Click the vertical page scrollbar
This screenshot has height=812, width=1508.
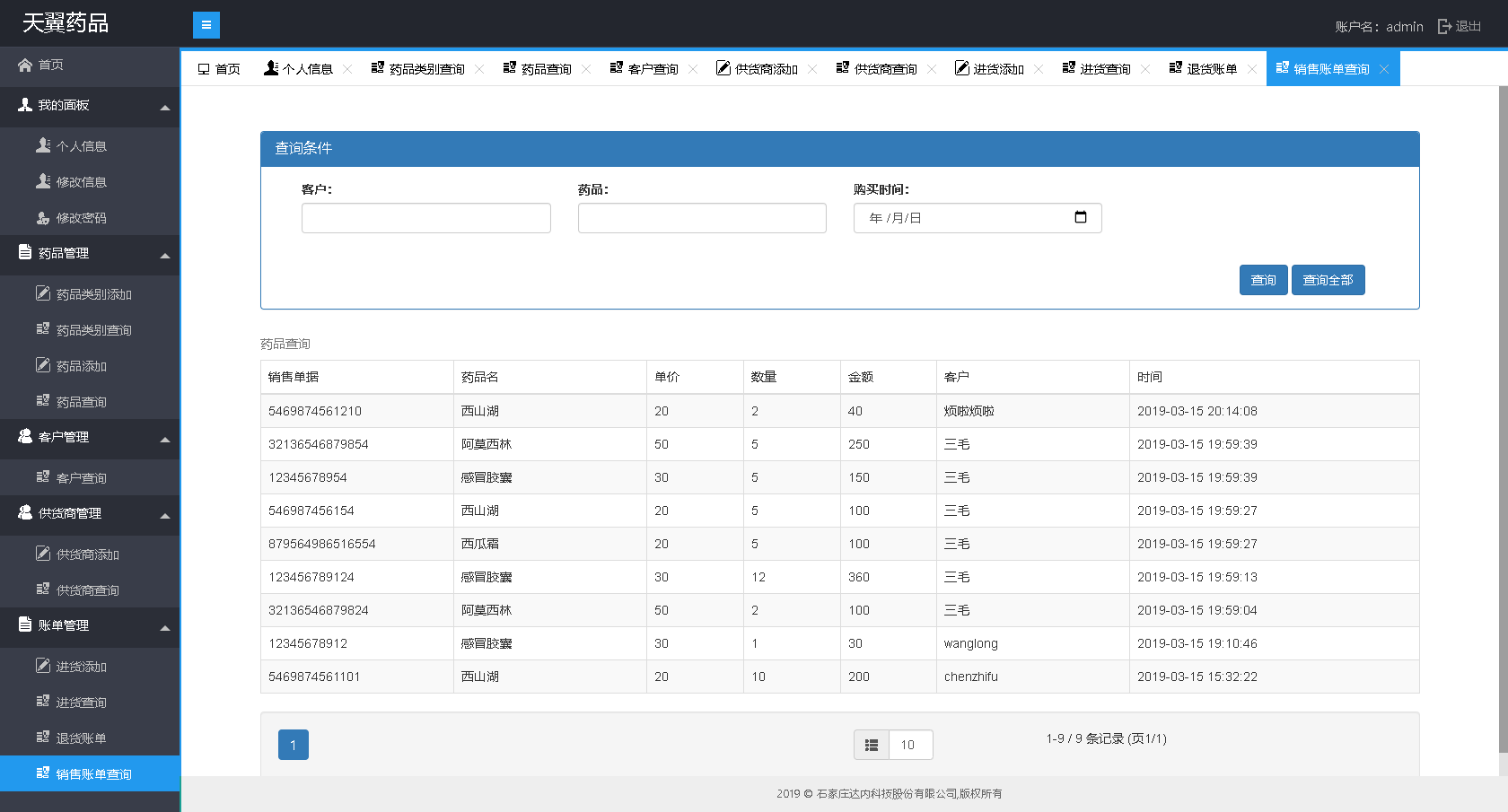point(1504,419)
